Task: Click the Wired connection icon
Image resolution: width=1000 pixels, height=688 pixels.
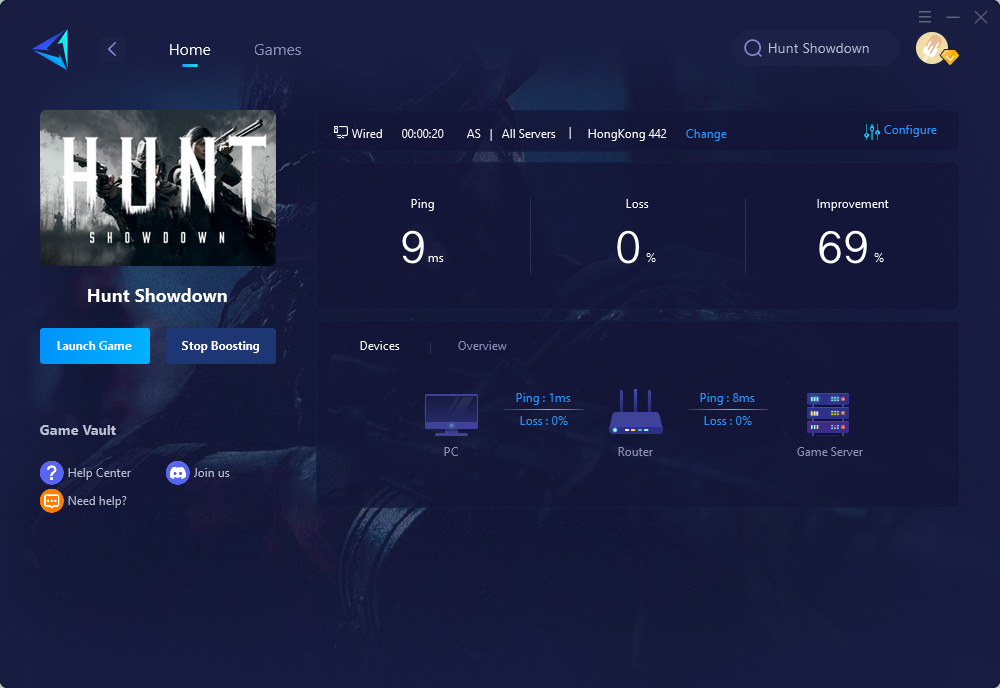Action: click(x=341, y=133)
